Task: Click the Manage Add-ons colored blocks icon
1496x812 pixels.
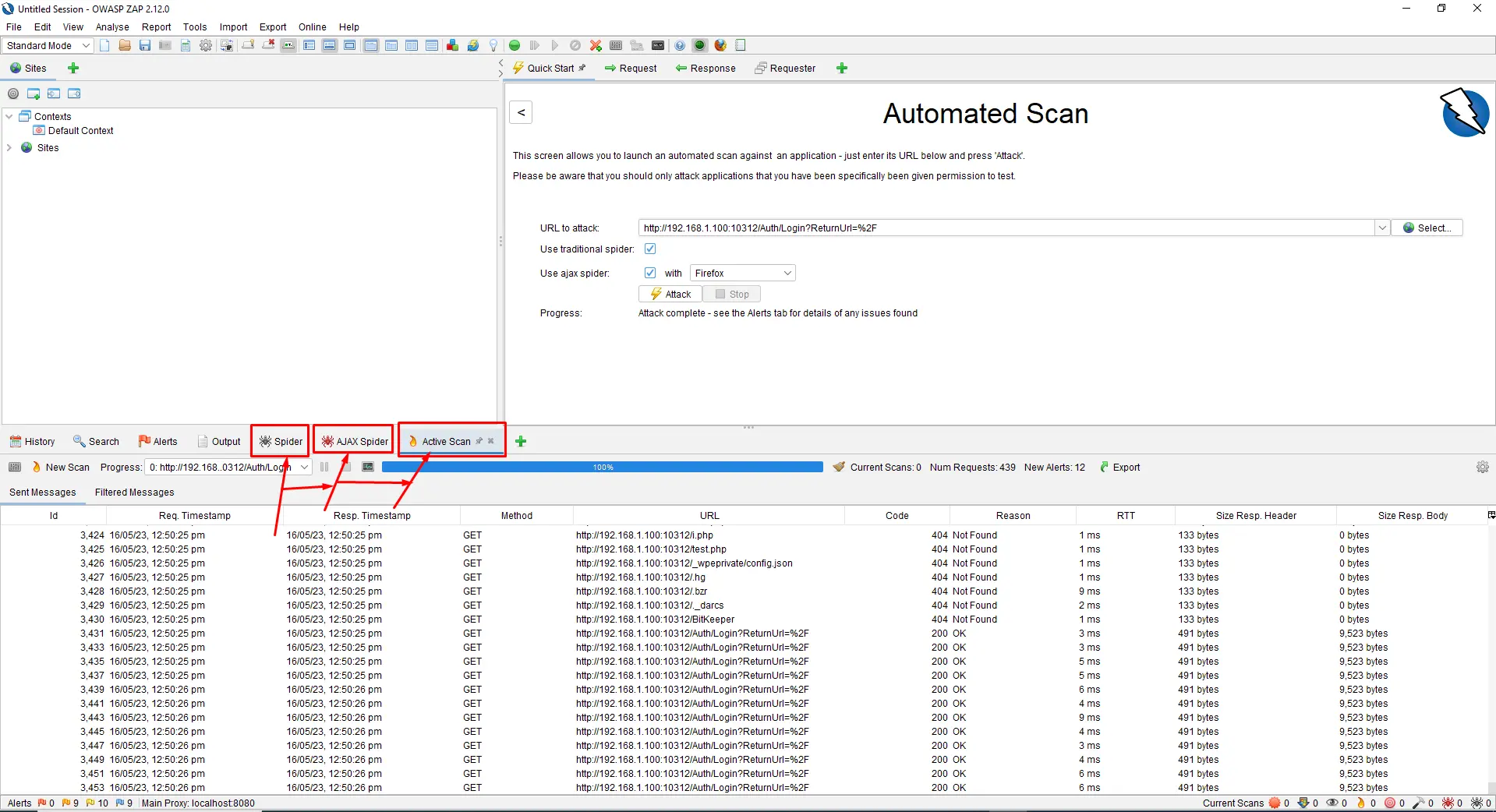Action: (452, 45)
